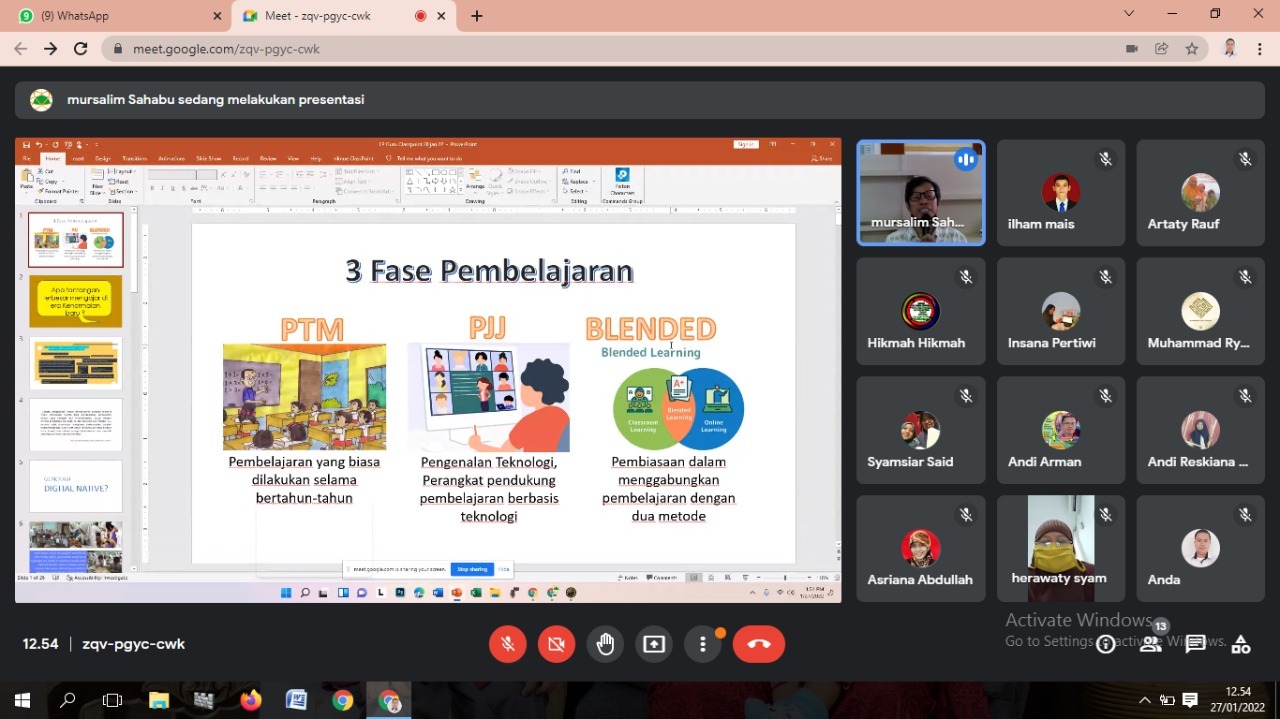Unmute the microphone in Meet controls
Screen dimensions: 1280x719
click(x=508, y=644)
